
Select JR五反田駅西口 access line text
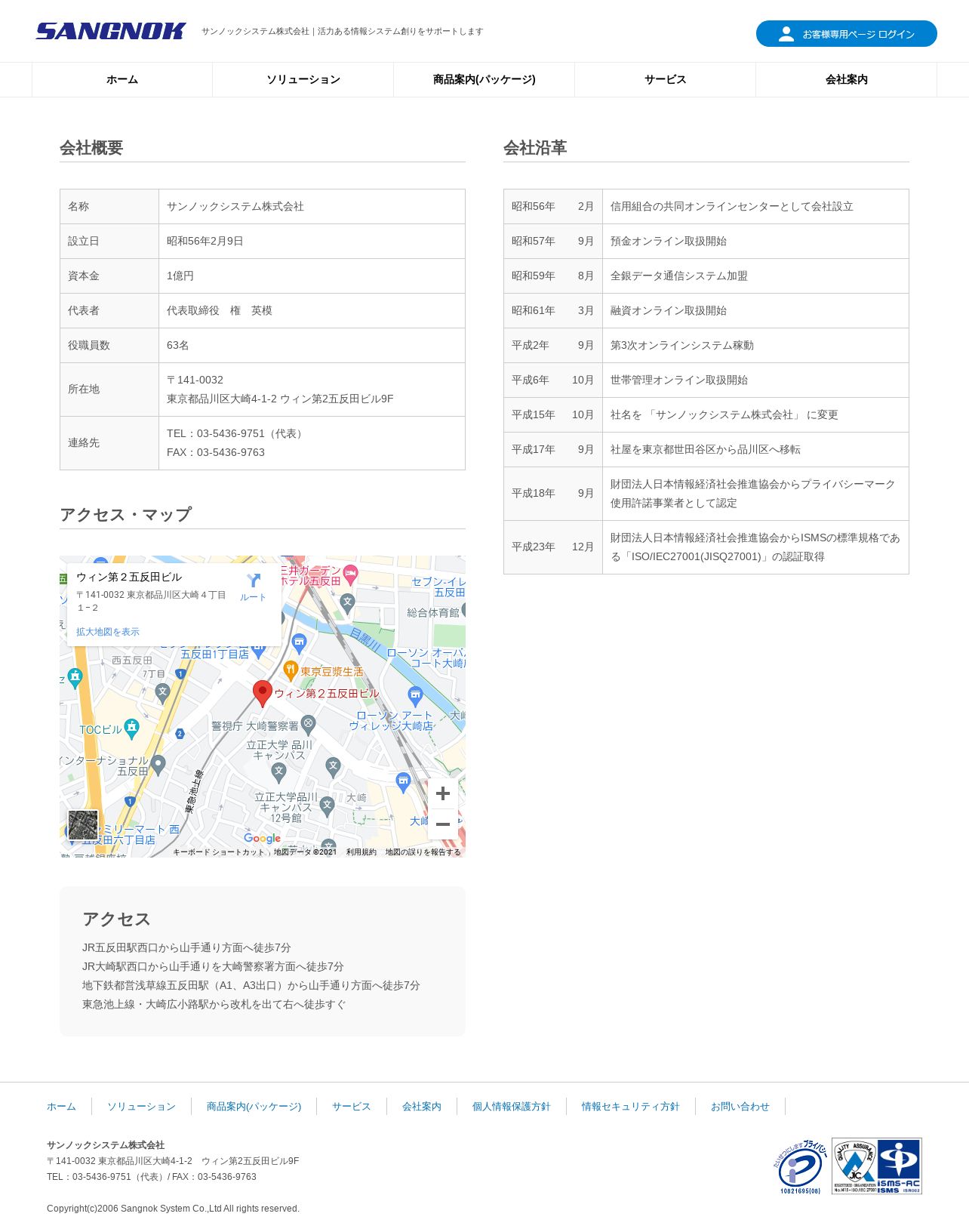[x=186, y=948]
